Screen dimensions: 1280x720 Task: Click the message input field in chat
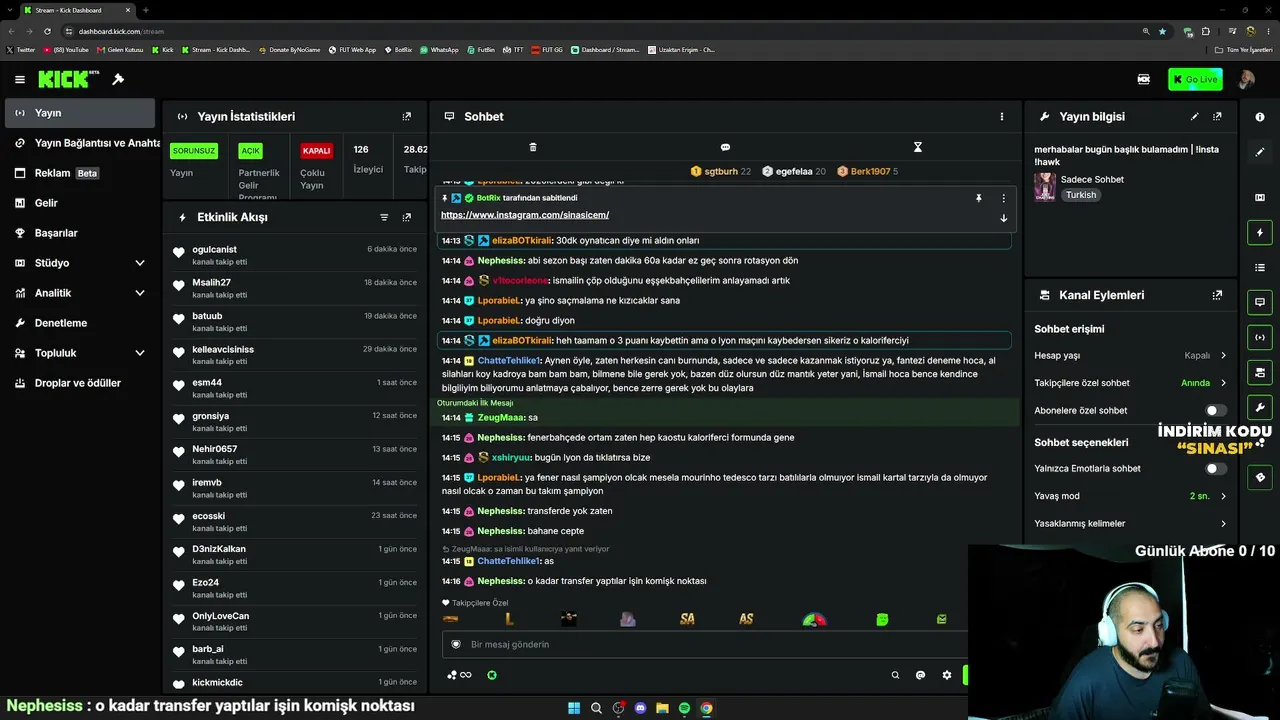pyautogui.click(x=705, y=645)
